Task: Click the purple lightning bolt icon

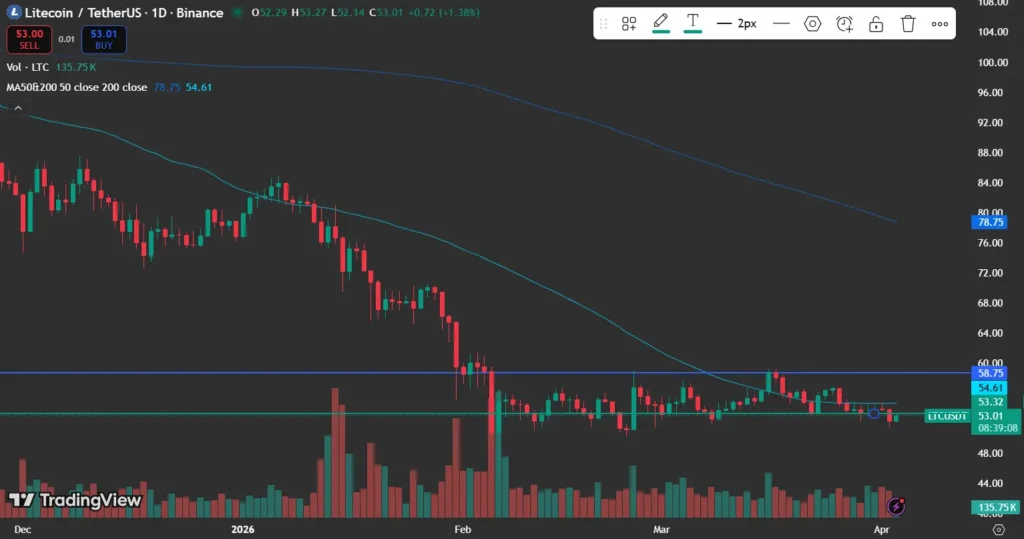Action: (x=896, y=506)
